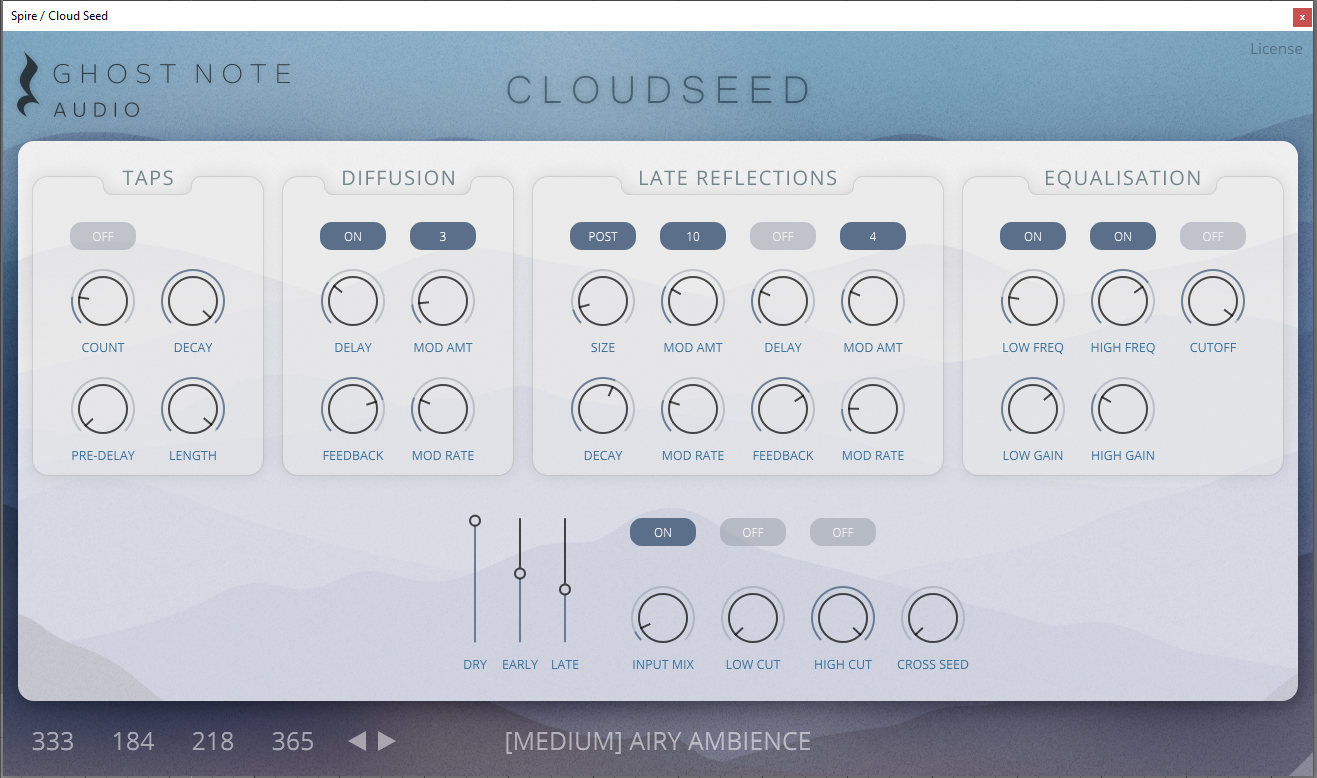
Task: Click the window corner grip triangle
Action: (x=1301, y=764)
